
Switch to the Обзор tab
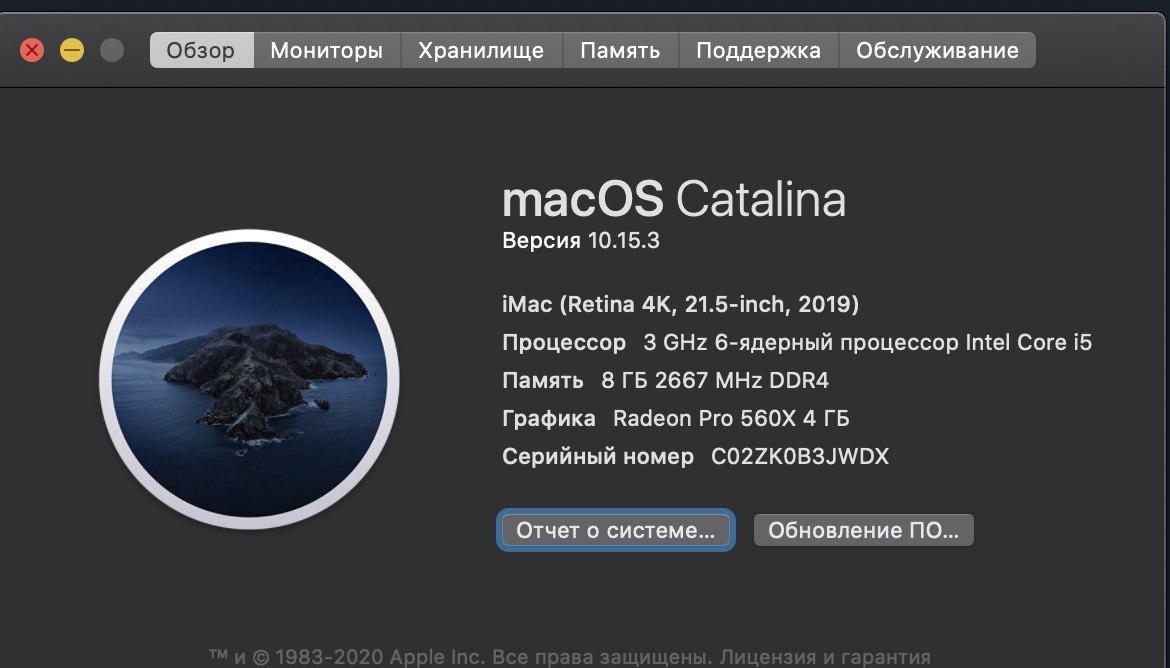[201, 50]
